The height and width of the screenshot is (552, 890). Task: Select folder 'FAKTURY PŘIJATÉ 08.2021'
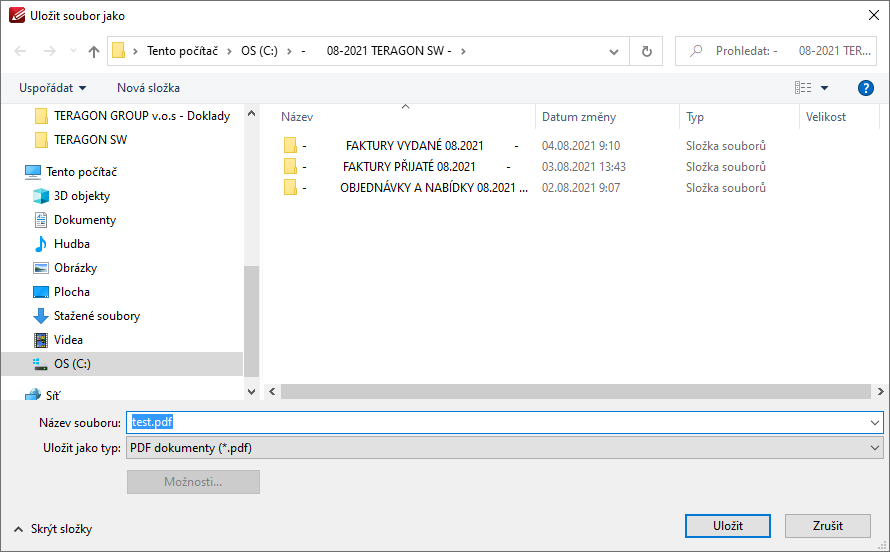click(x=409, y=167)
